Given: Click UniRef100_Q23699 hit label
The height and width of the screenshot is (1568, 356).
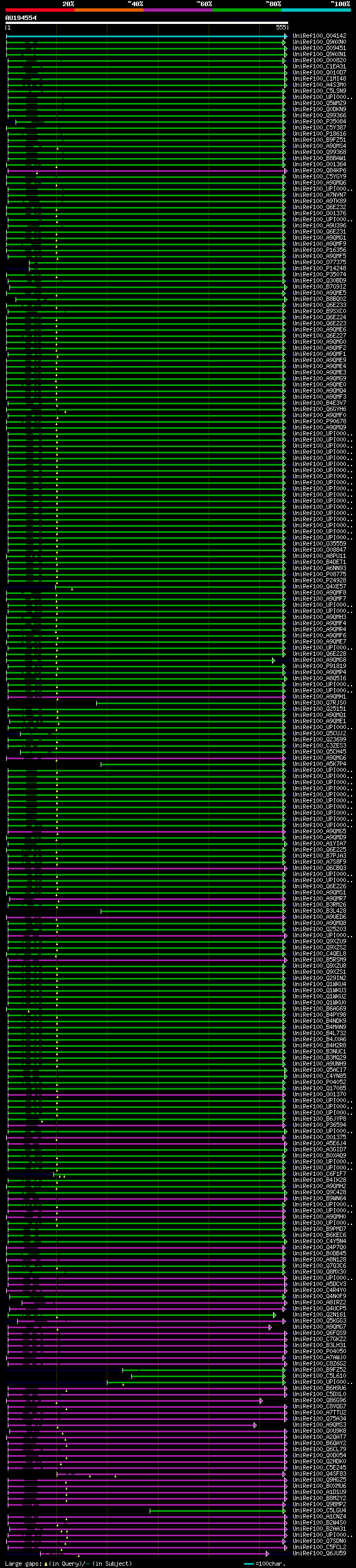Looking at the screenshot, I should (319, 740).
